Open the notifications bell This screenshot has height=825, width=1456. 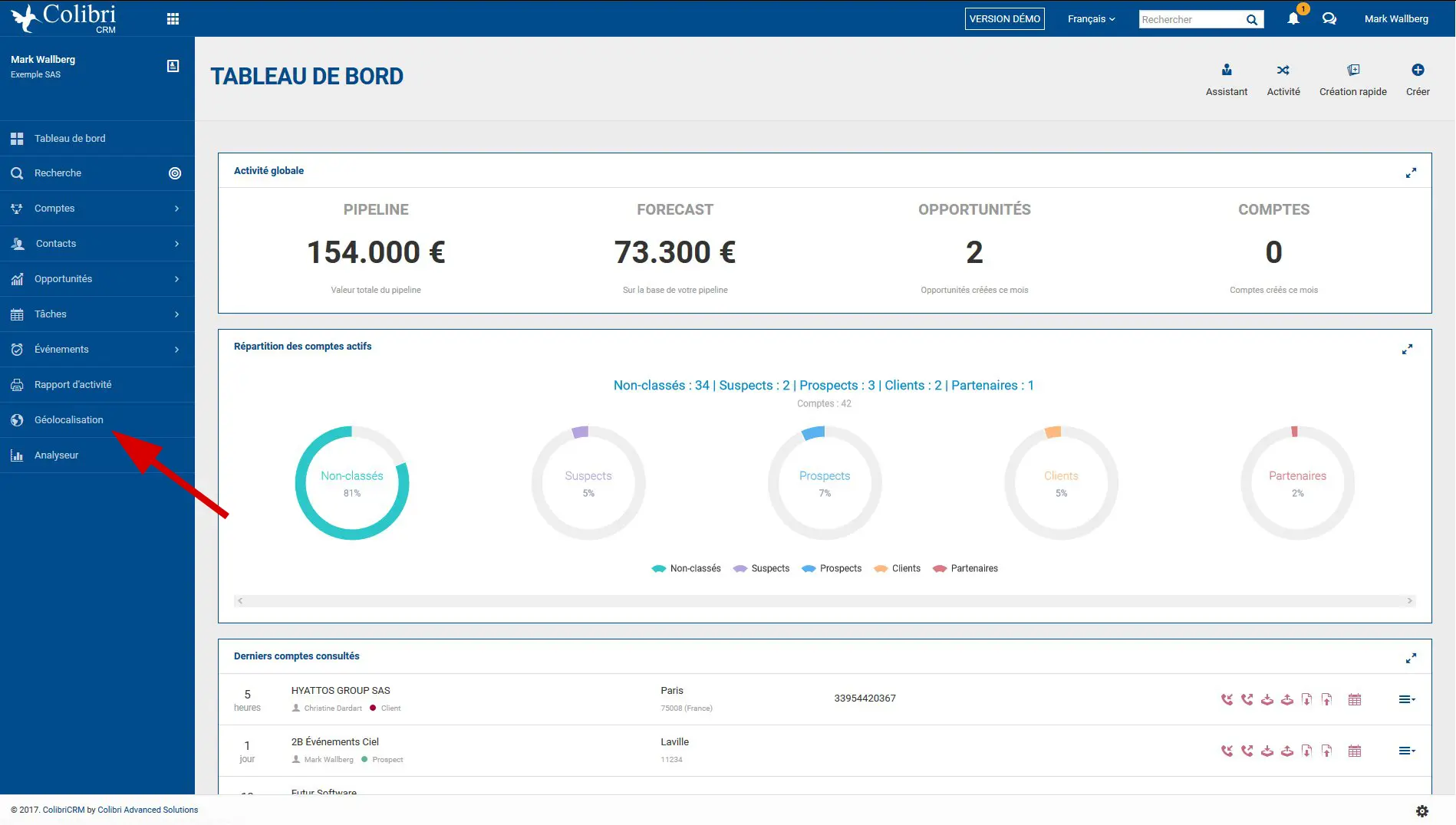click(1293, 19)
